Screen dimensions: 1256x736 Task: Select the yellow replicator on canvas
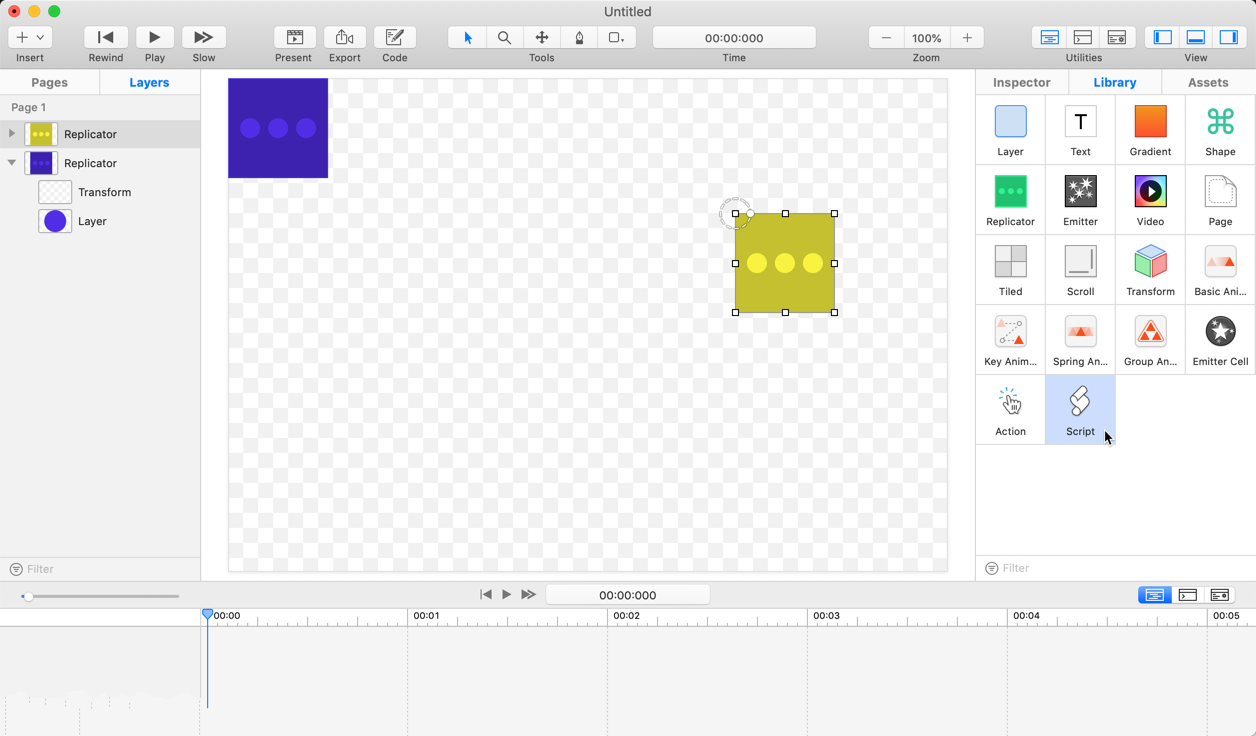click(785, 263)
